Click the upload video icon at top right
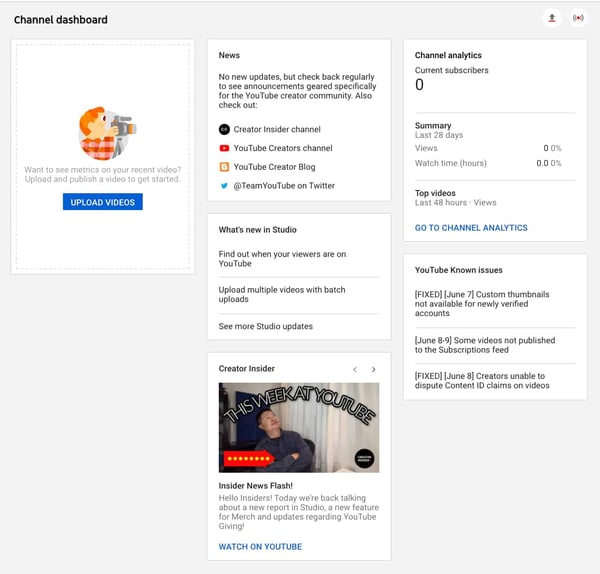The image size is (600, 574). (x=551, y=18)
